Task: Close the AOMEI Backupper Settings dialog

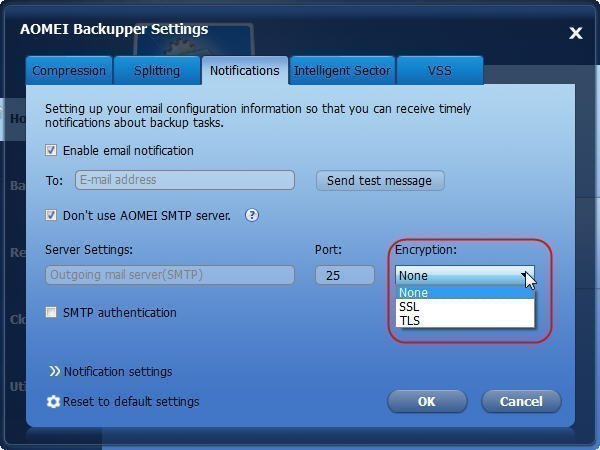Action: tap(575, 33)
